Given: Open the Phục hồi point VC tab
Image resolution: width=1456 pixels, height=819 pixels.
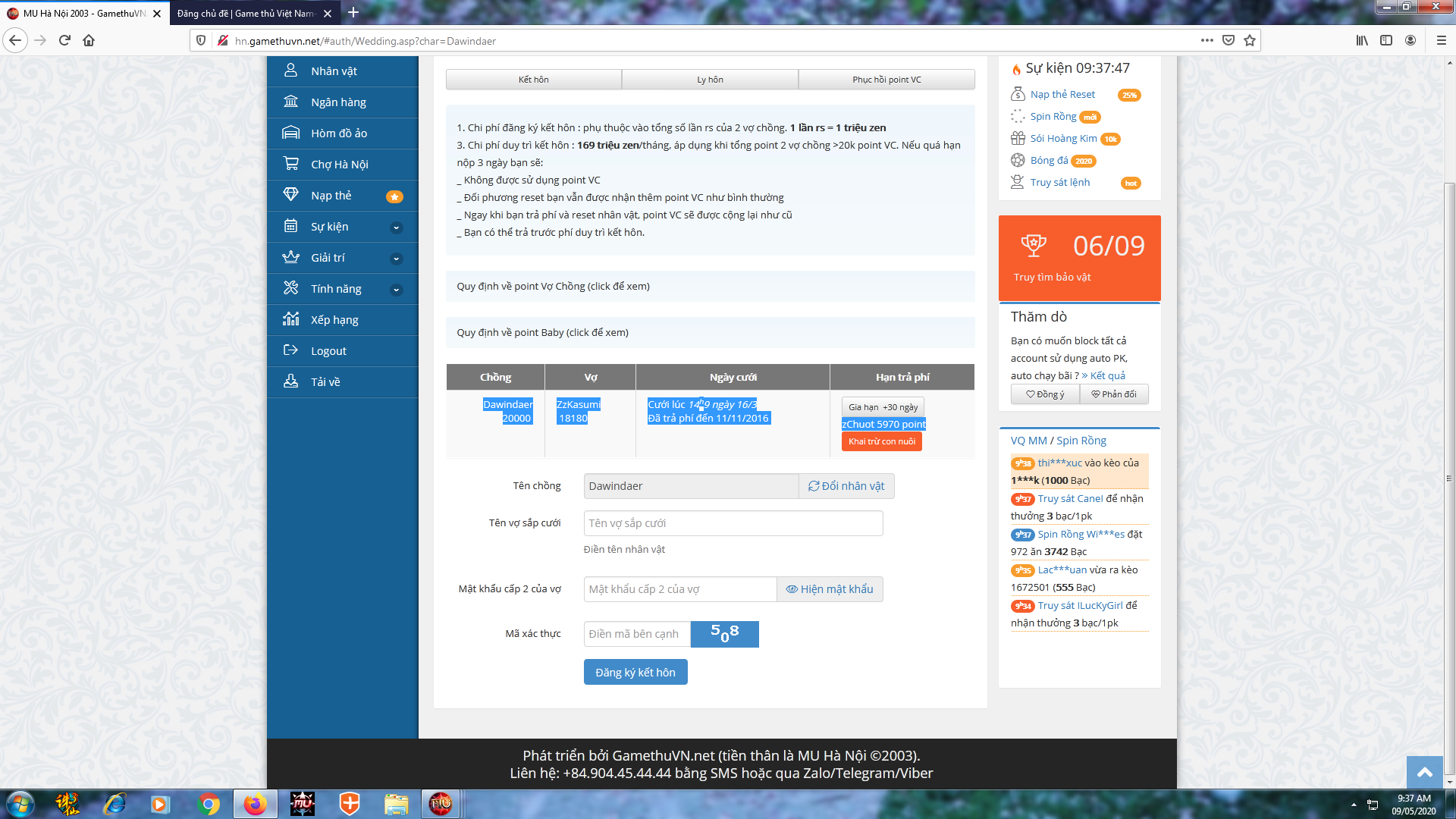Looking at the screenshot, I should 886,80.
